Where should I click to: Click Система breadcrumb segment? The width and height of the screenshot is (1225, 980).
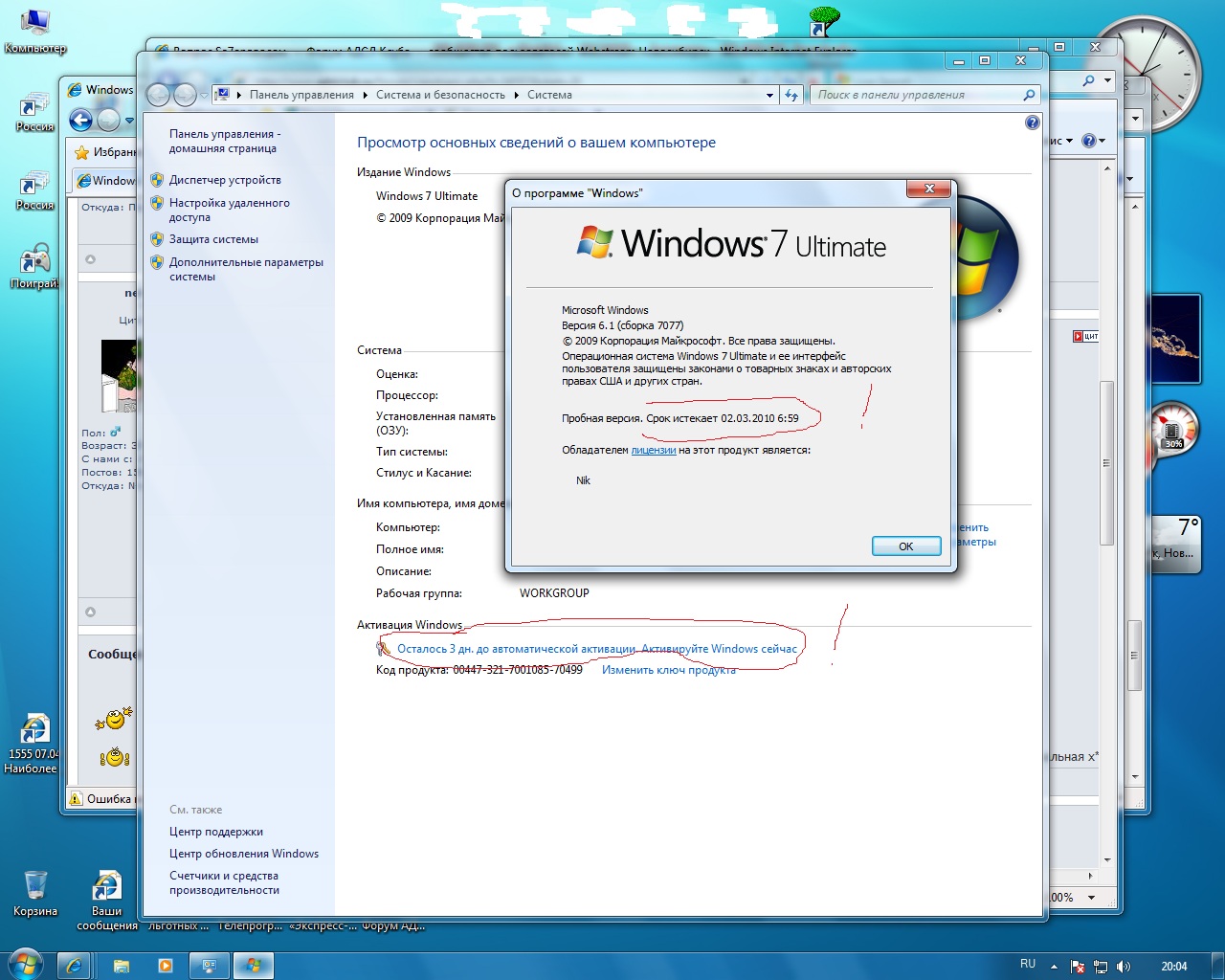click(549, 95)
